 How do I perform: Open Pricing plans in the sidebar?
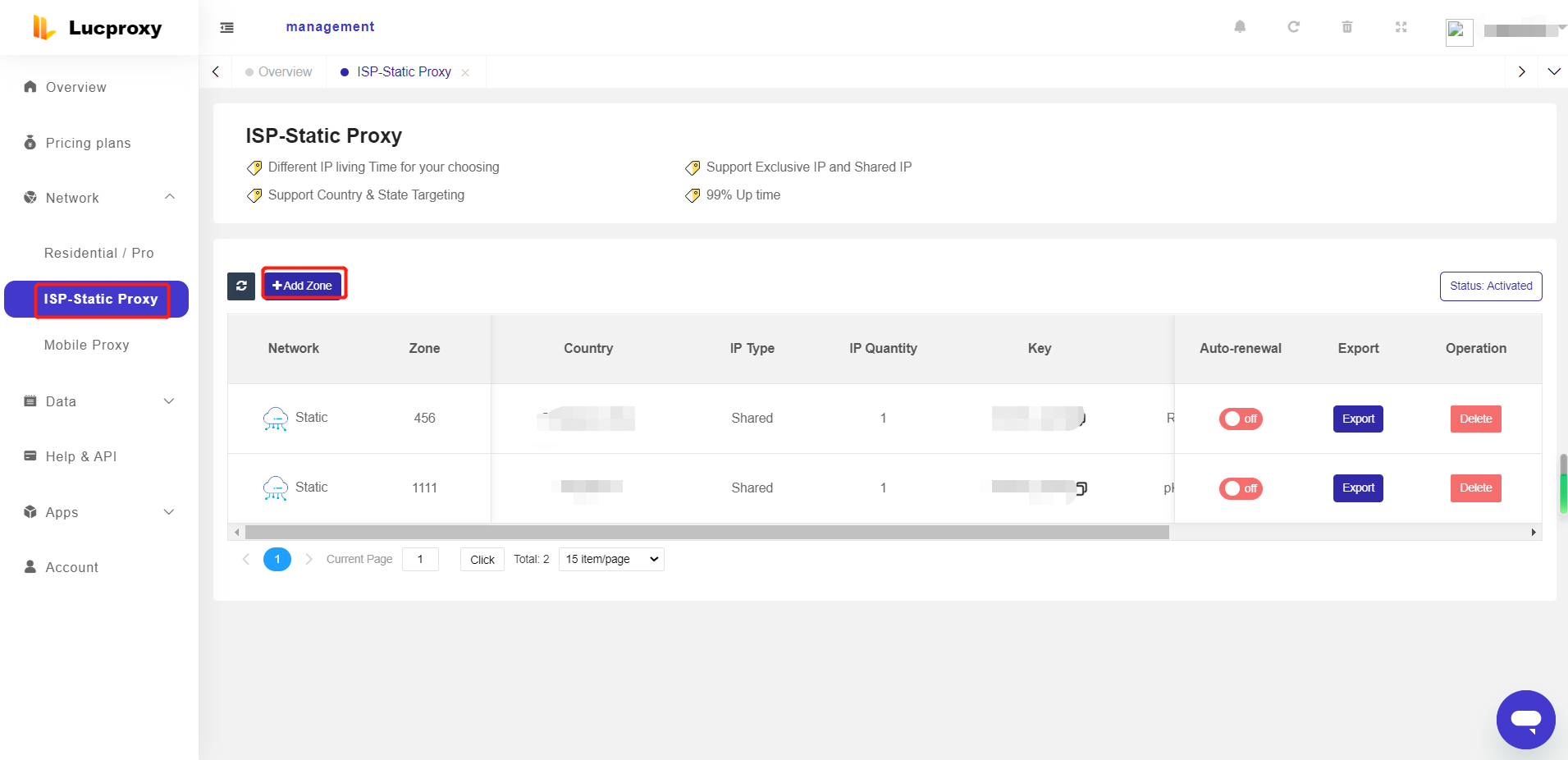click(88, 143)
